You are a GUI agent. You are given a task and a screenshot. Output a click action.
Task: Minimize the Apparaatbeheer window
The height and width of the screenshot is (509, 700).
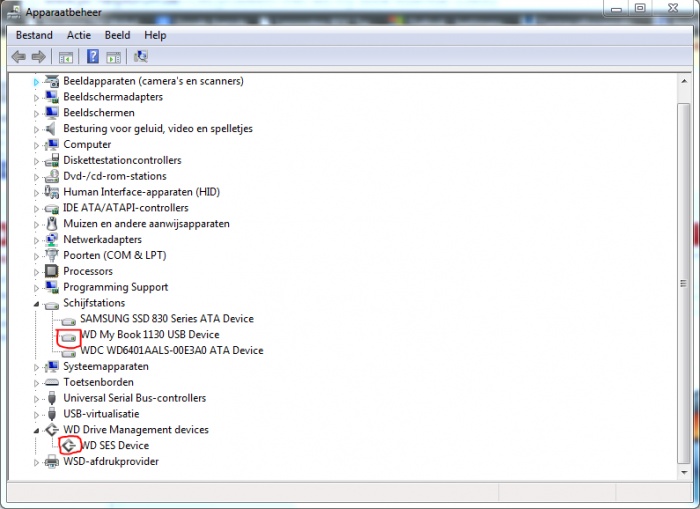click(x=616, y=8)
